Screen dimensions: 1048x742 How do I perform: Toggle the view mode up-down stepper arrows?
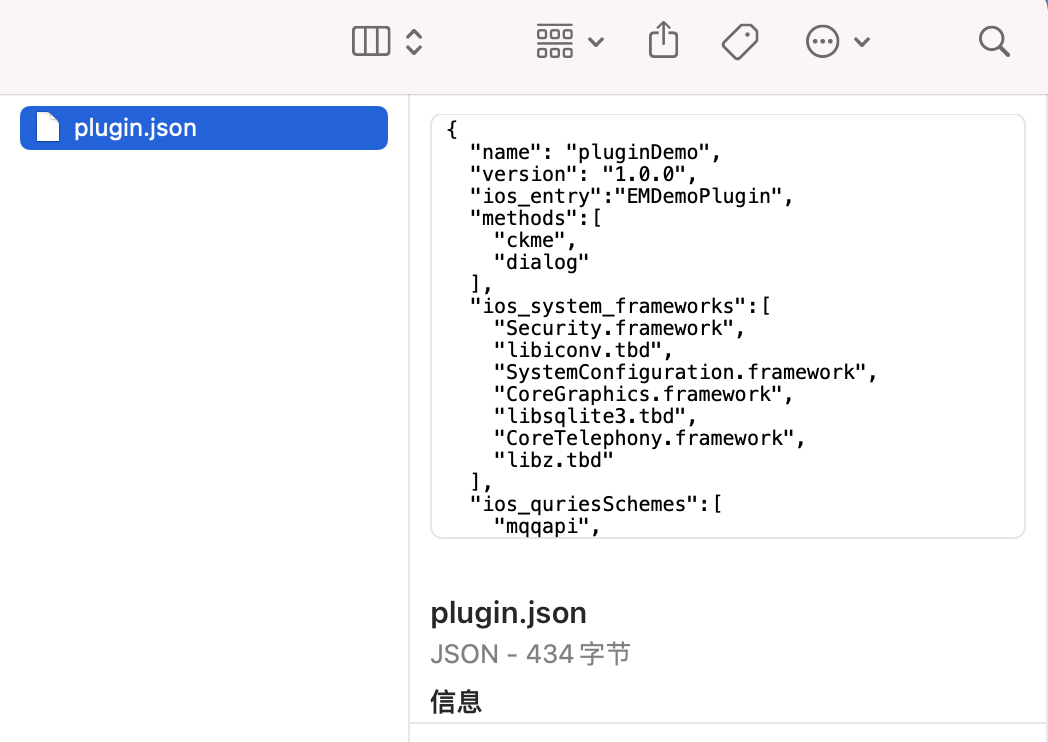tap(414, 41)
